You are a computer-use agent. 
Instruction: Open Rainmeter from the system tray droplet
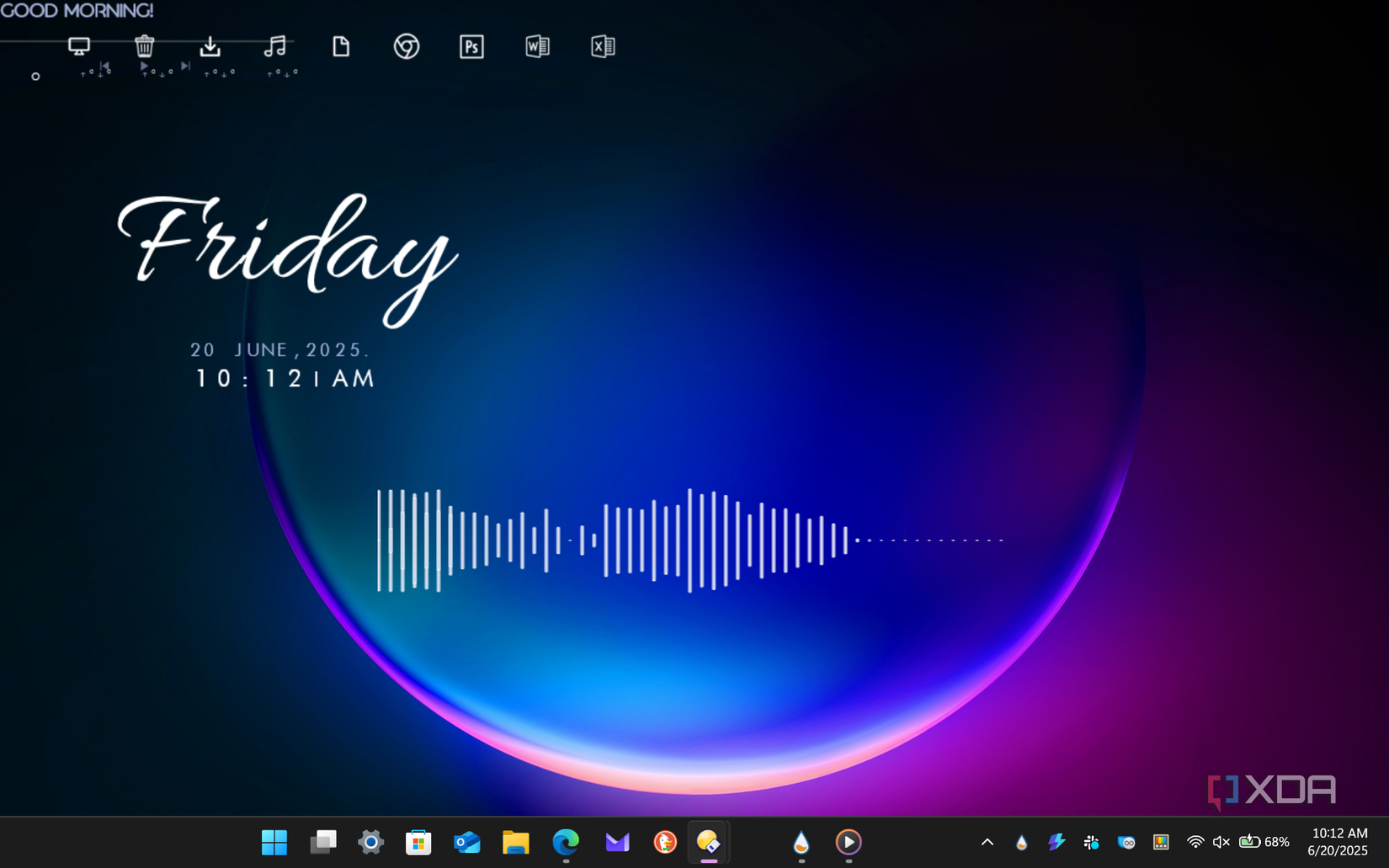point(1020,841)
